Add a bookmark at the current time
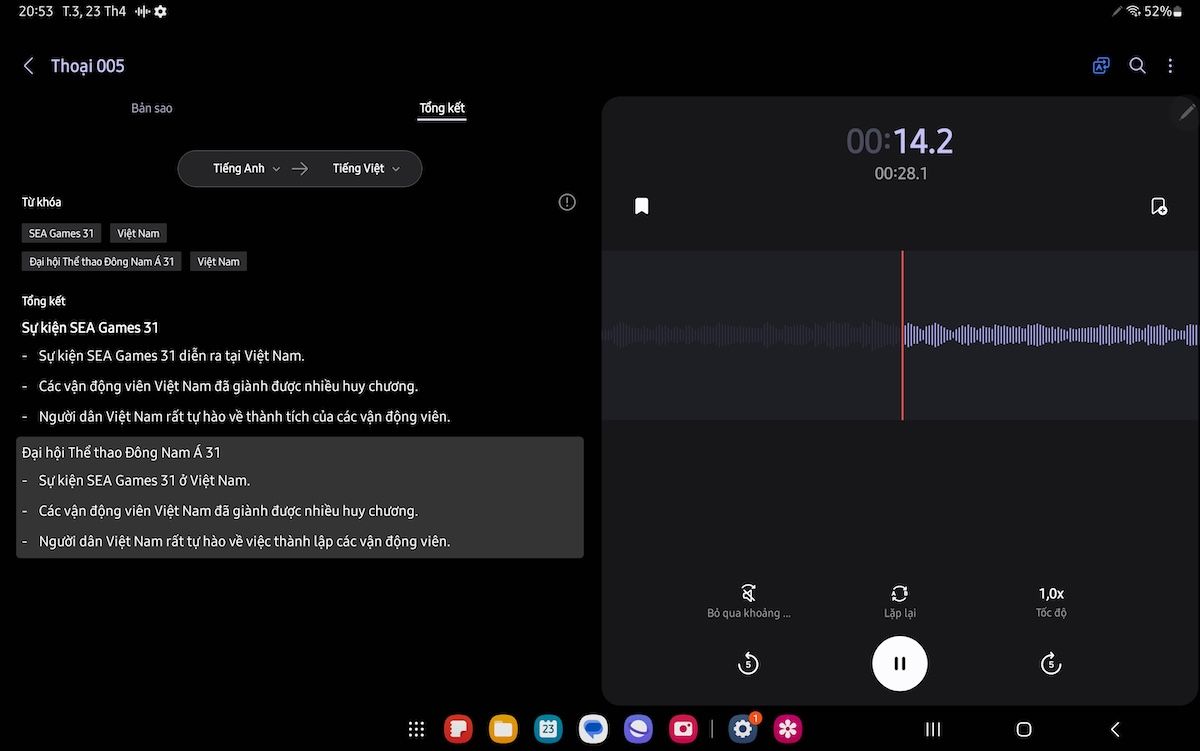Screen dimensions: 1200x751 tap(1159, 206)
